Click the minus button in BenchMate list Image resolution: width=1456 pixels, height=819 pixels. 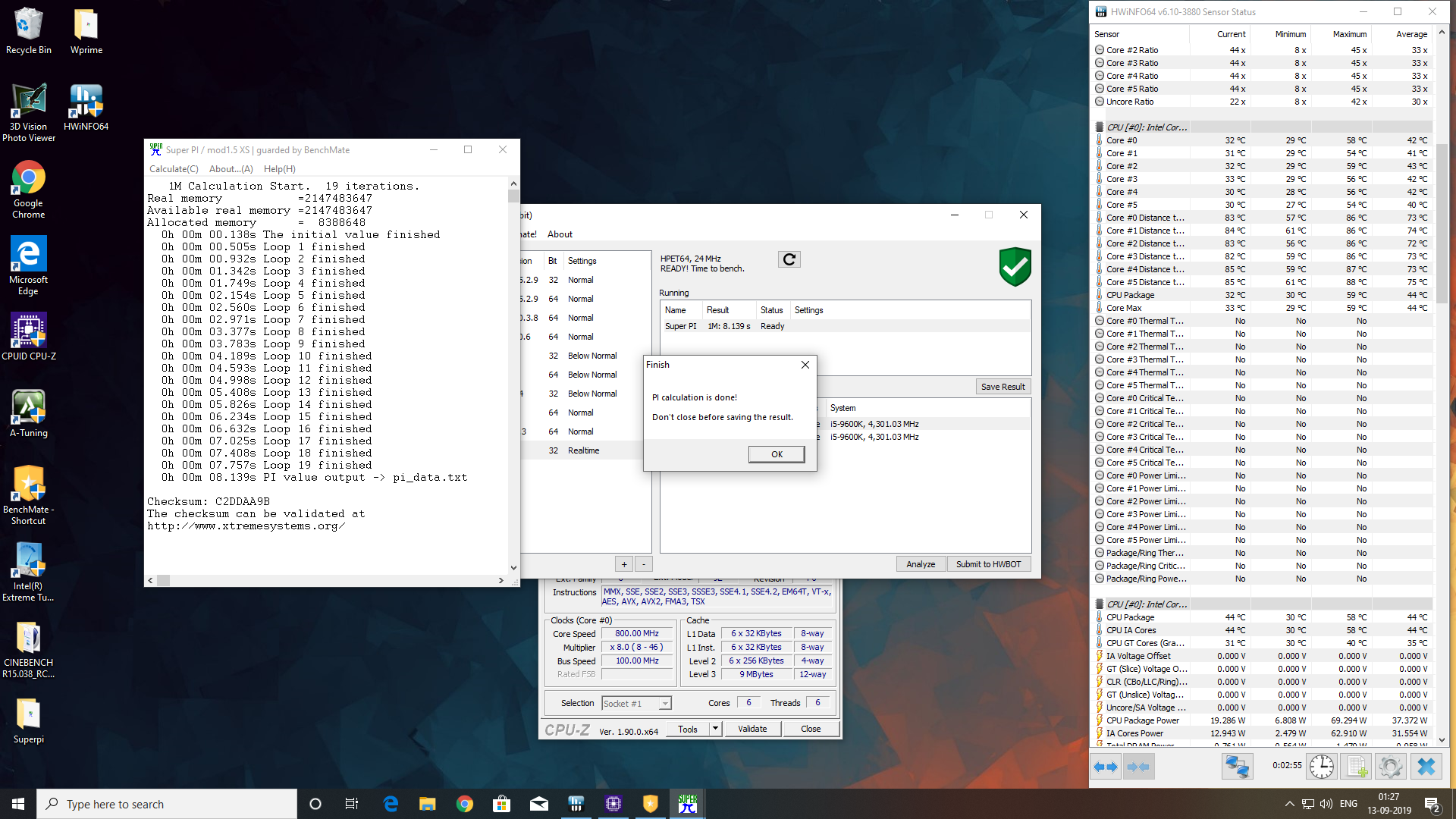[644, 564]
